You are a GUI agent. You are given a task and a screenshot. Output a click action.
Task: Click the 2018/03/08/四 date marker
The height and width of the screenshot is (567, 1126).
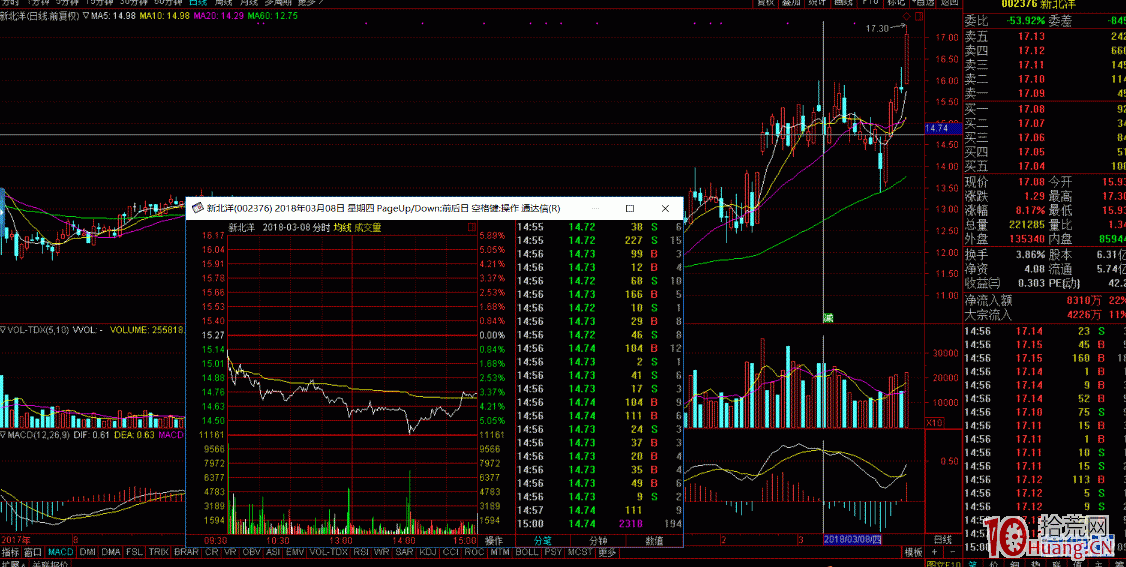point(852,539)
